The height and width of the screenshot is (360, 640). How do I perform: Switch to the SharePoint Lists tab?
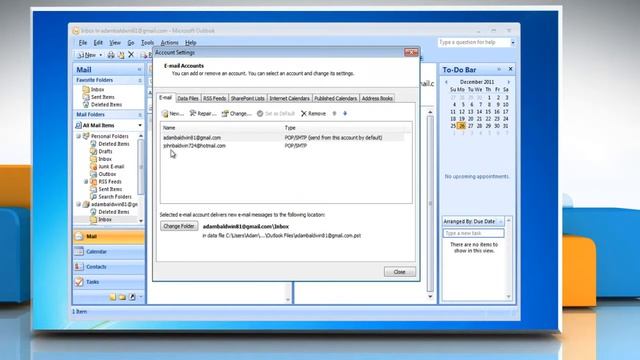click(x=247, y=98)
